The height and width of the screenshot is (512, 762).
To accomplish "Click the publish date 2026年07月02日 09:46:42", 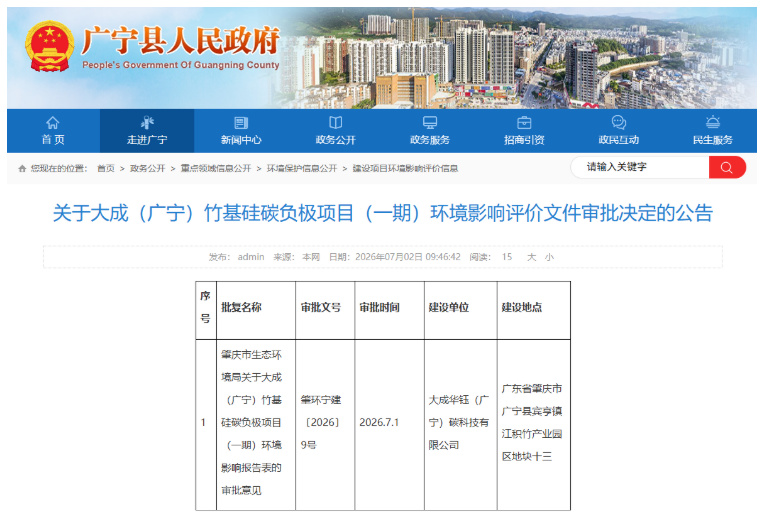I will pyautogui.click(x=408, y=257).
